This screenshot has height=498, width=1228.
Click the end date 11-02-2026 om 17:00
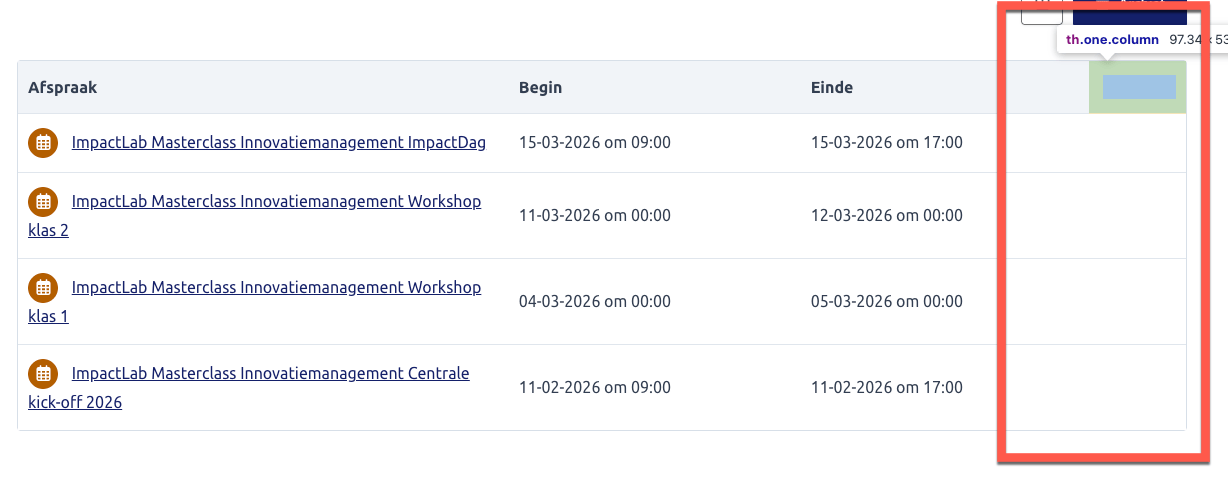click(886, 387)
